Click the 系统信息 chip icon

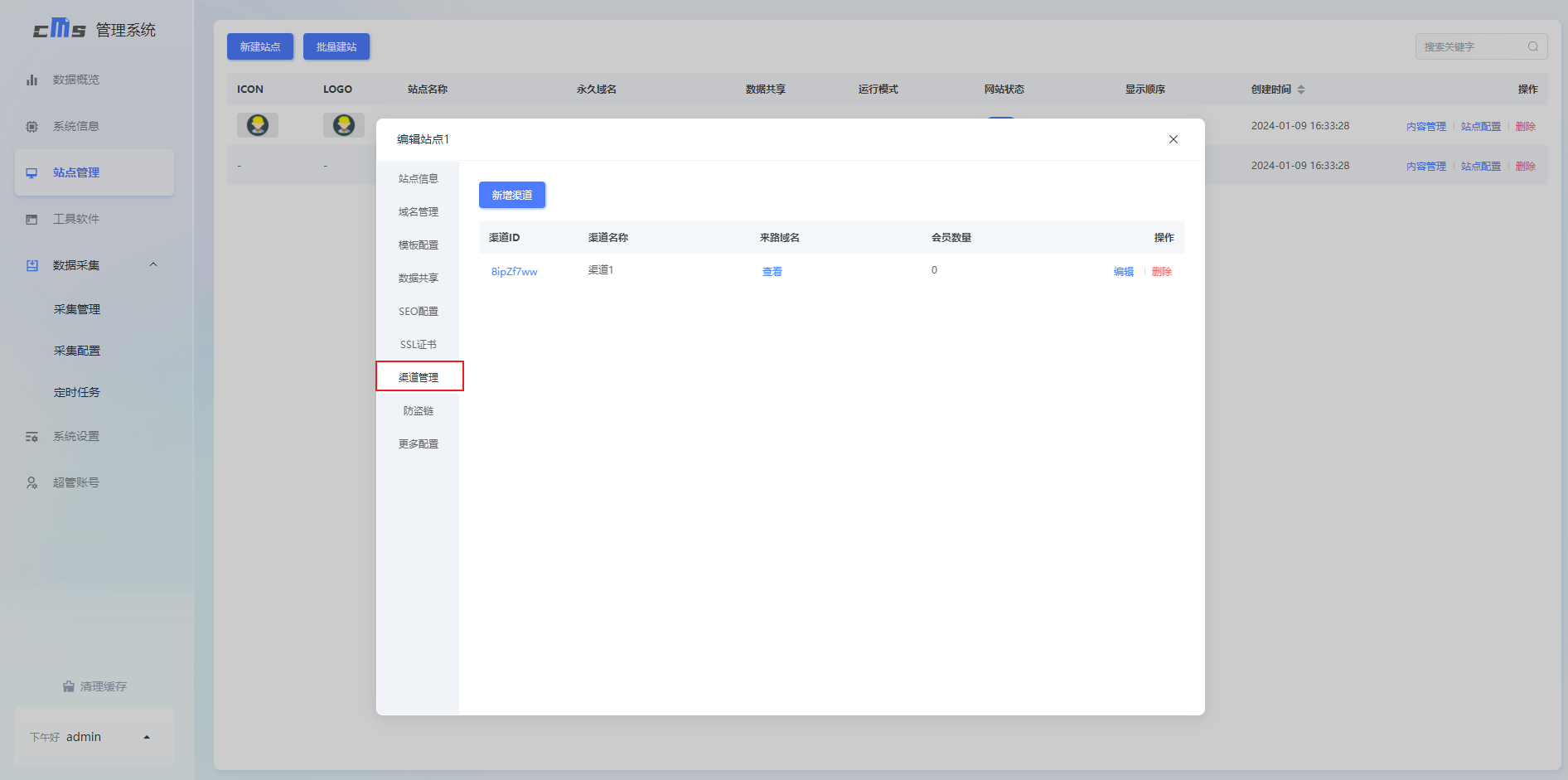pos(31,127)
